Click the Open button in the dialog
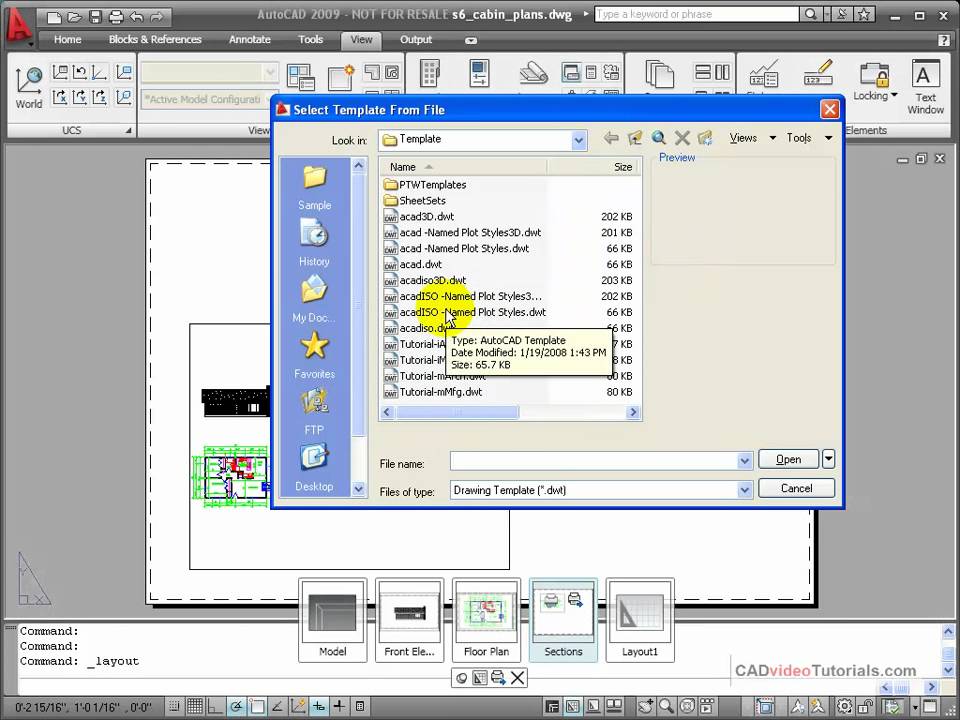The width and height of the screenshot is (960, 720). [x=788, y=459]
